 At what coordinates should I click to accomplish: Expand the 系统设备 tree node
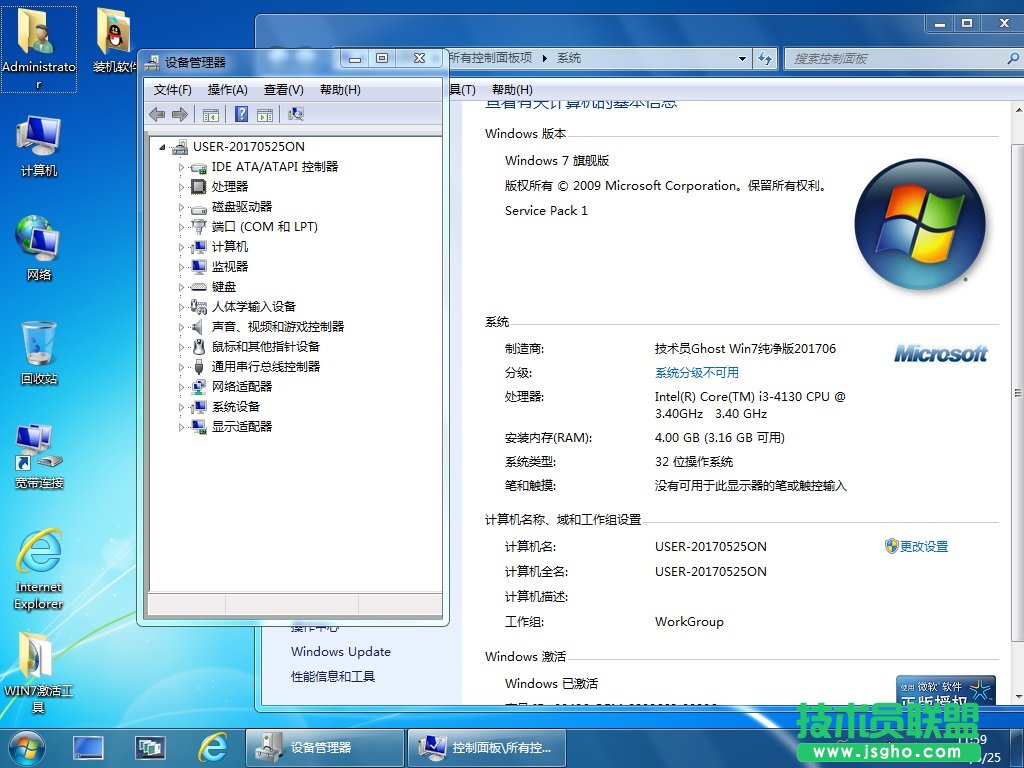click(182, 407)
